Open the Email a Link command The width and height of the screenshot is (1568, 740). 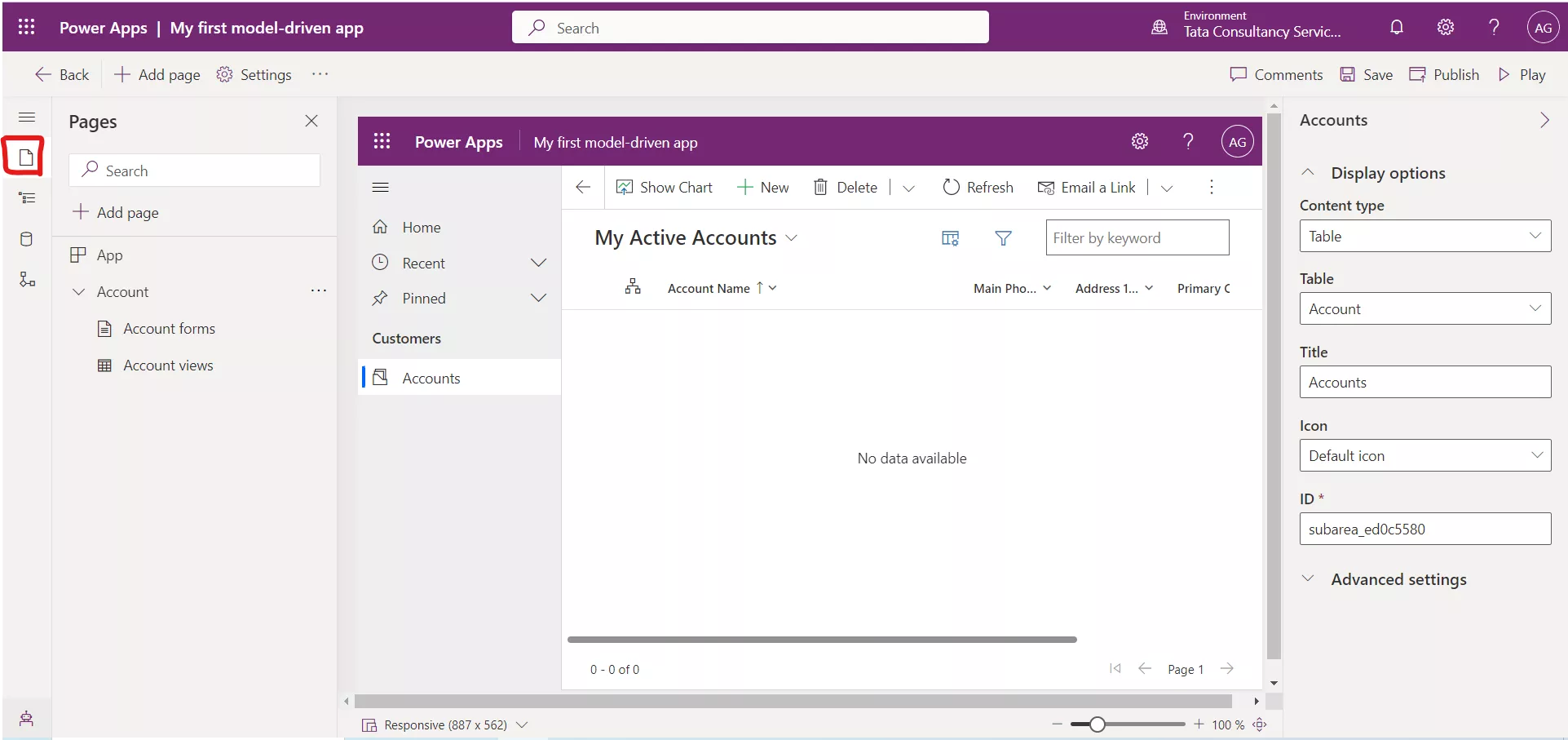[x=1087, y=187]
